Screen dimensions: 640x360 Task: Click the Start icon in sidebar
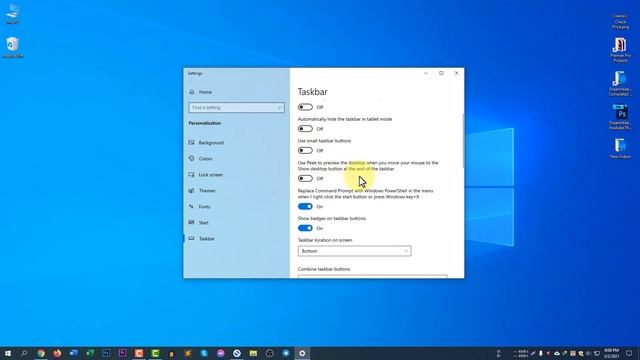coord(191,222)
